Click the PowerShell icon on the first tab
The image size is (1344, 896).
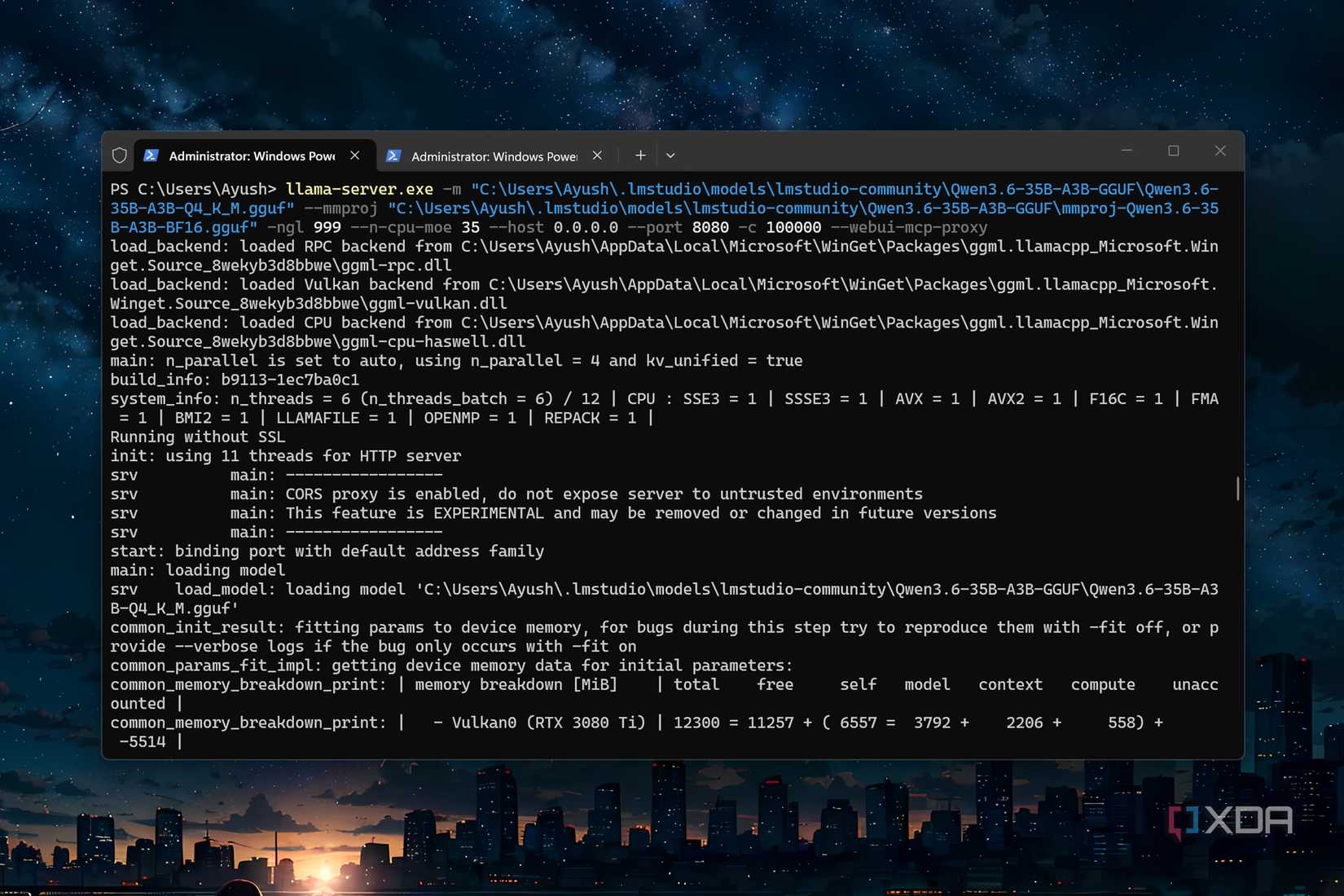(151, 155)
